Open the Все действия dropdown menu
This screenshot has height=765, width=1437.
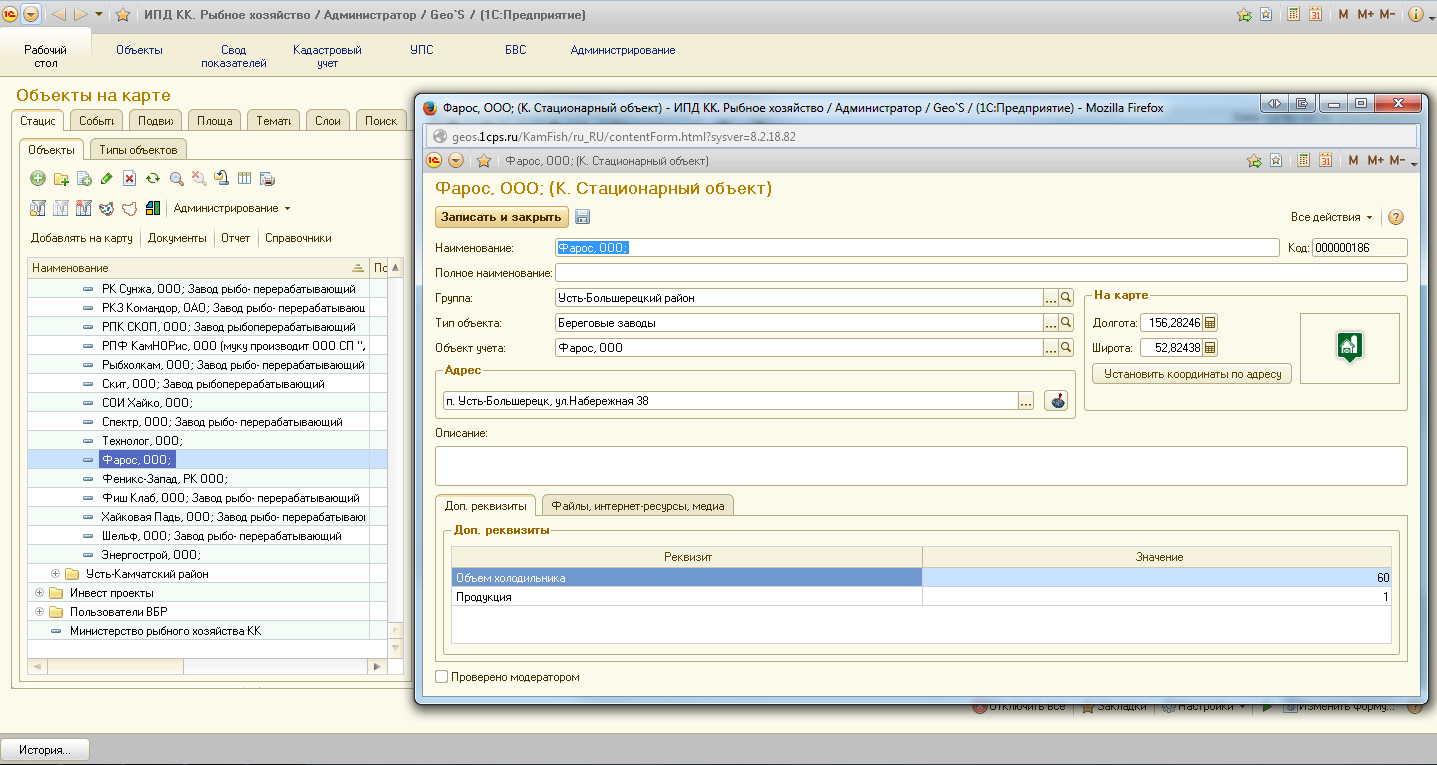point(1332,217)
